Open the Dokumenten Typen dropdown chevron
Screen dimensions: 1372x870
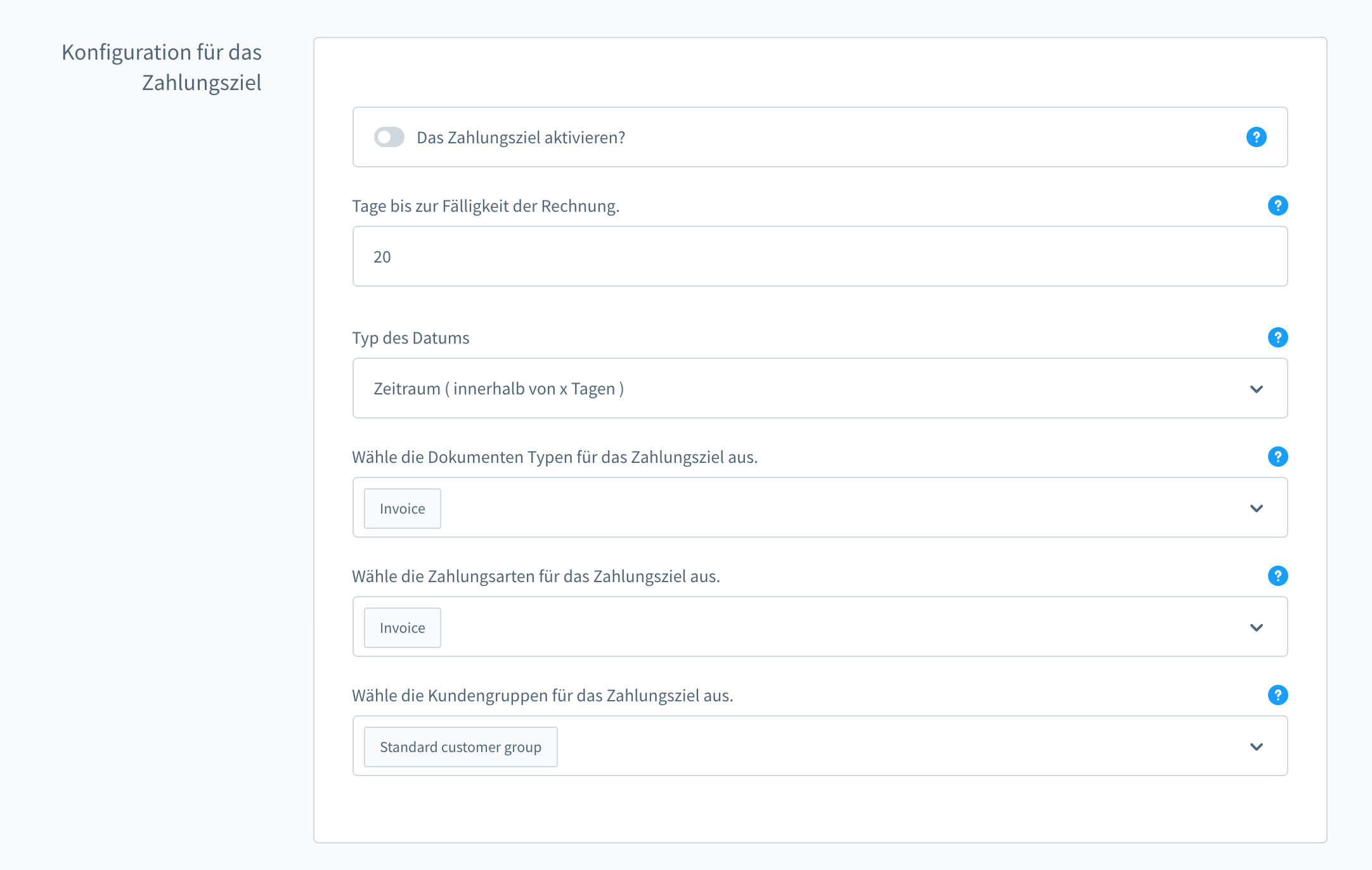pos(1256,508)
